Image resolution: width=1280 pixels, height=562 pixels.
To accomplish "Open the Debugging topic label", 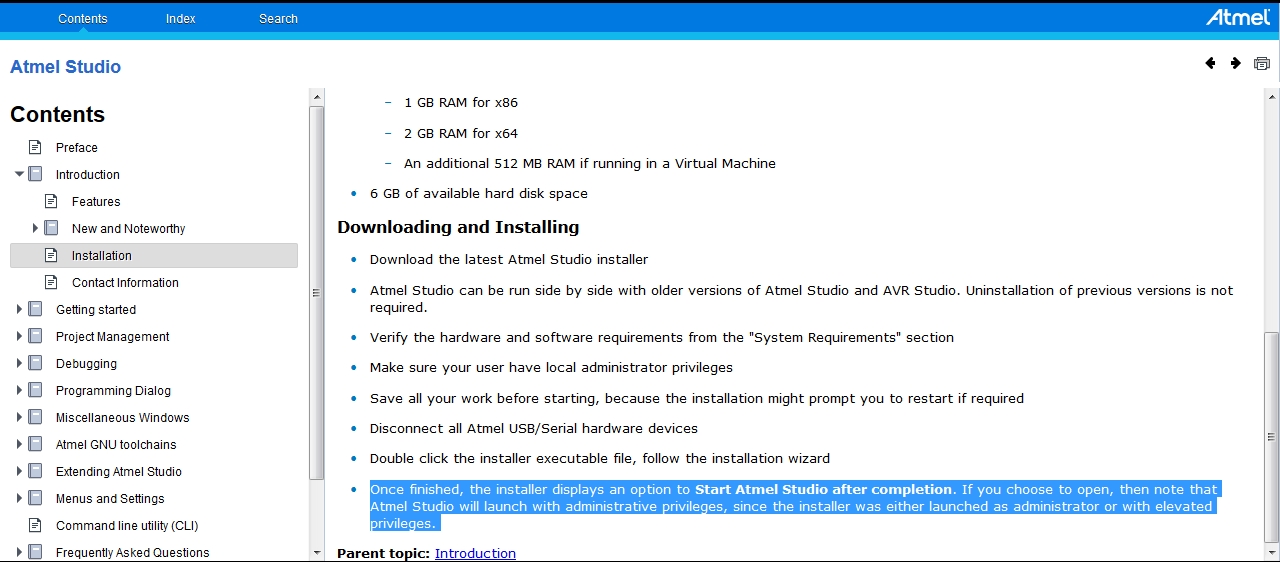I will (x=86, y=363).
